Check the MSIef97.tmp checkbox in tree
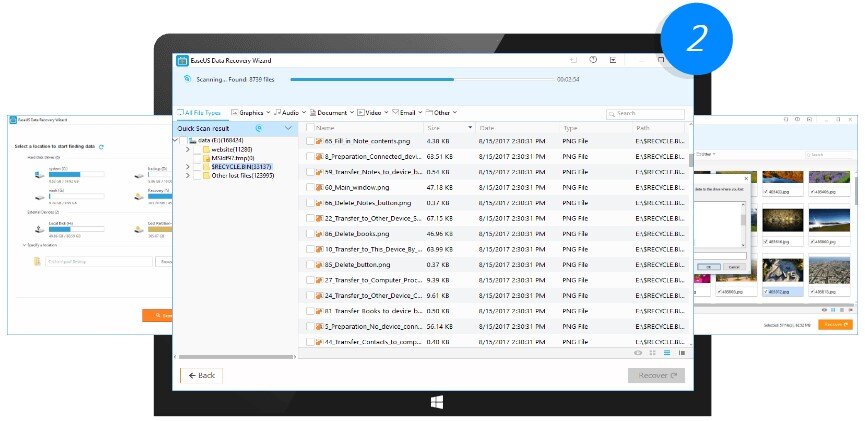This screenshot has height=421, width=865. pos(197,158)
